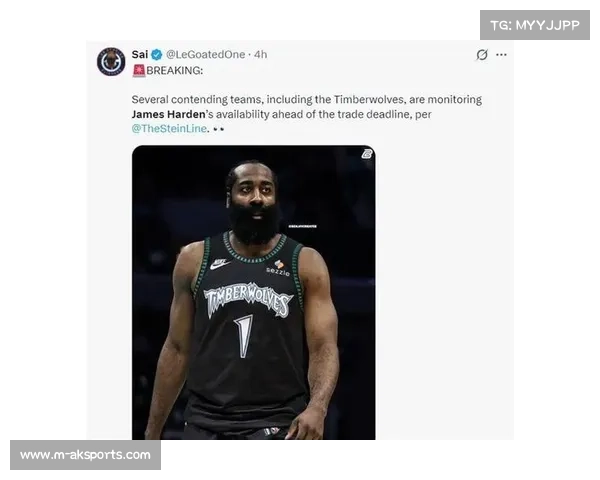Click the Nike swoosh on the jersey
The width and height of the screenshot is (600, 480).
[218, 264]
